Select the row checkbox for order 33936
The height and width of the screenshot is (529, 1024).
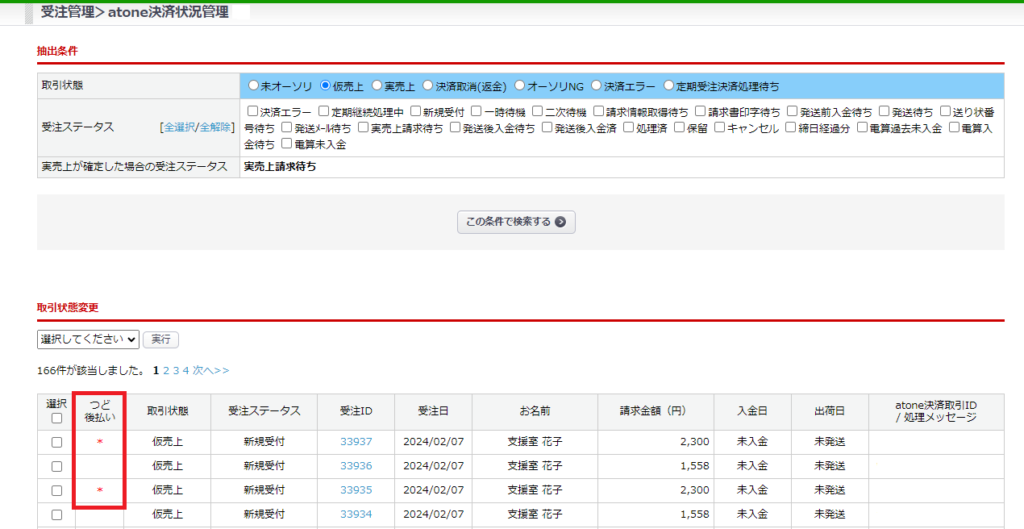coord(56,466)
